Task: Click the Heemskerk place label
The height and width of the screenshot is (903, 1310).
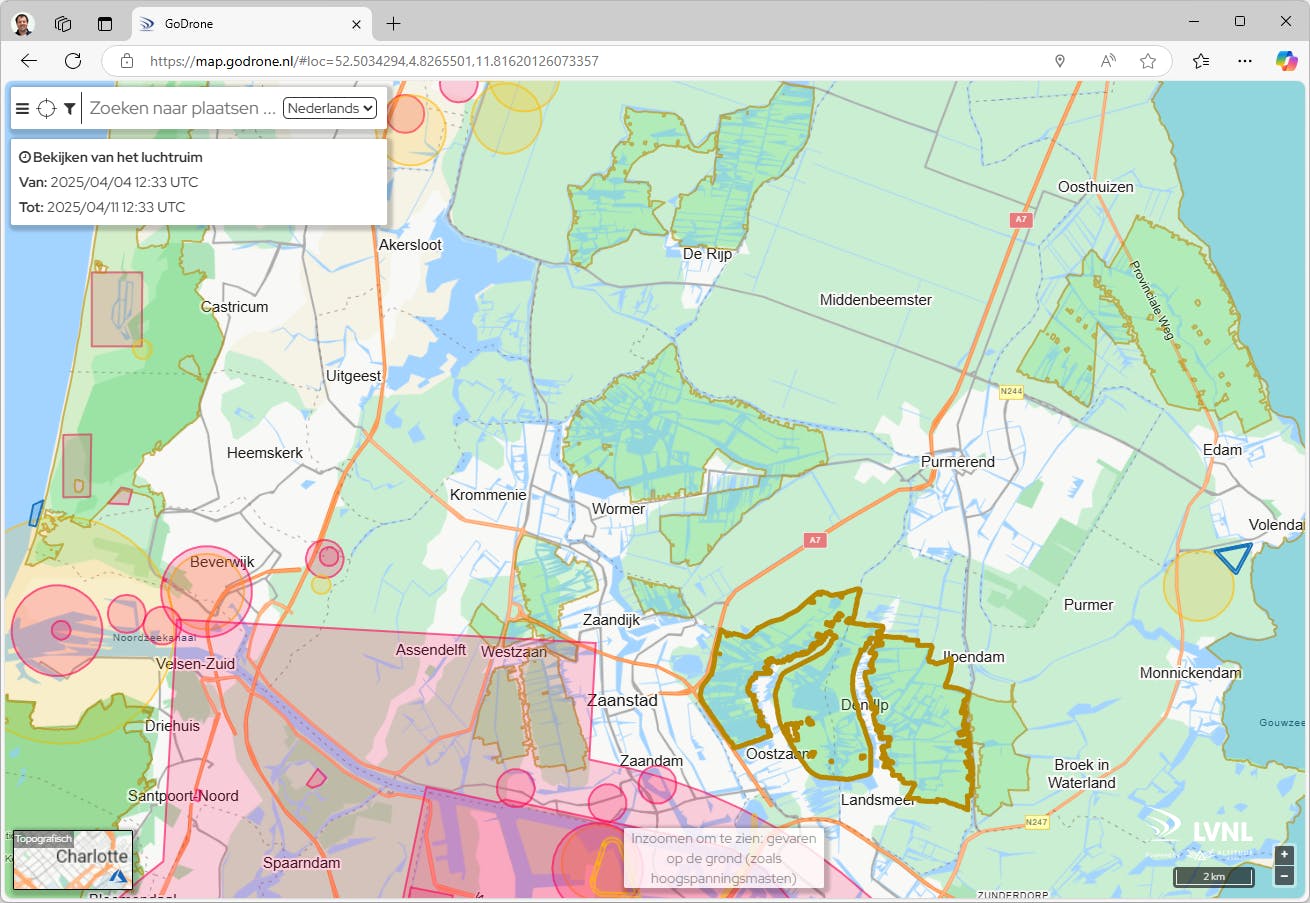Action: (265, 453)
